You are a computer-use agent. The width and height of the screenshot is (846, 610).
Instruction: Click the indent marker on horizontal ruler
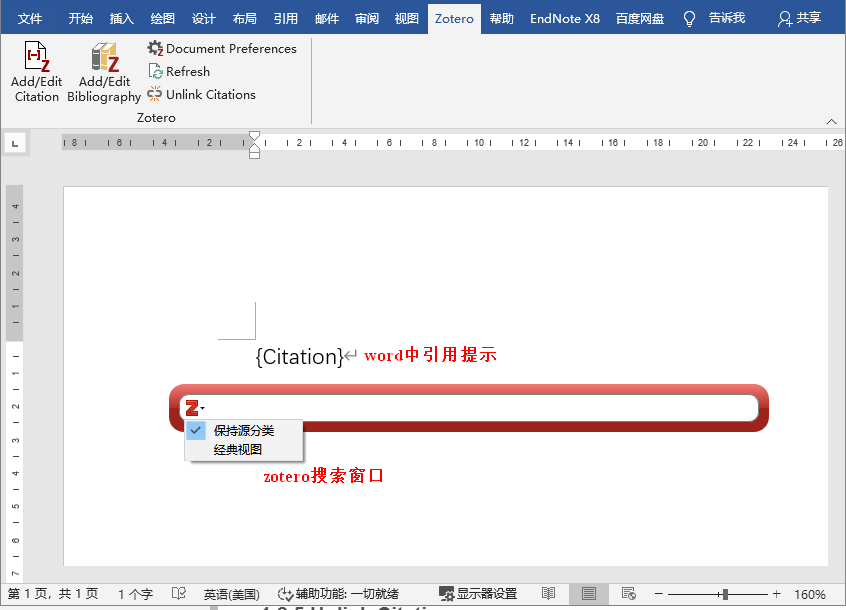point(255,145)
